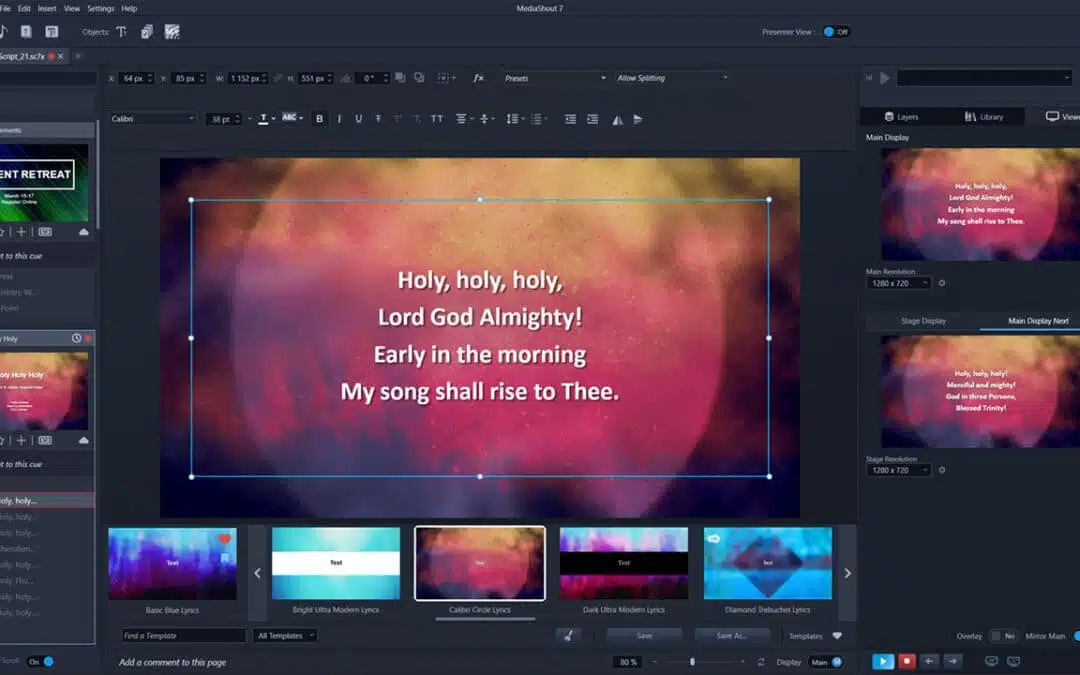The width and height of the screenshot is (1080, 675).
Task: Apply italic formatting from the text toolbar
Action: click(x=338, y=118)
